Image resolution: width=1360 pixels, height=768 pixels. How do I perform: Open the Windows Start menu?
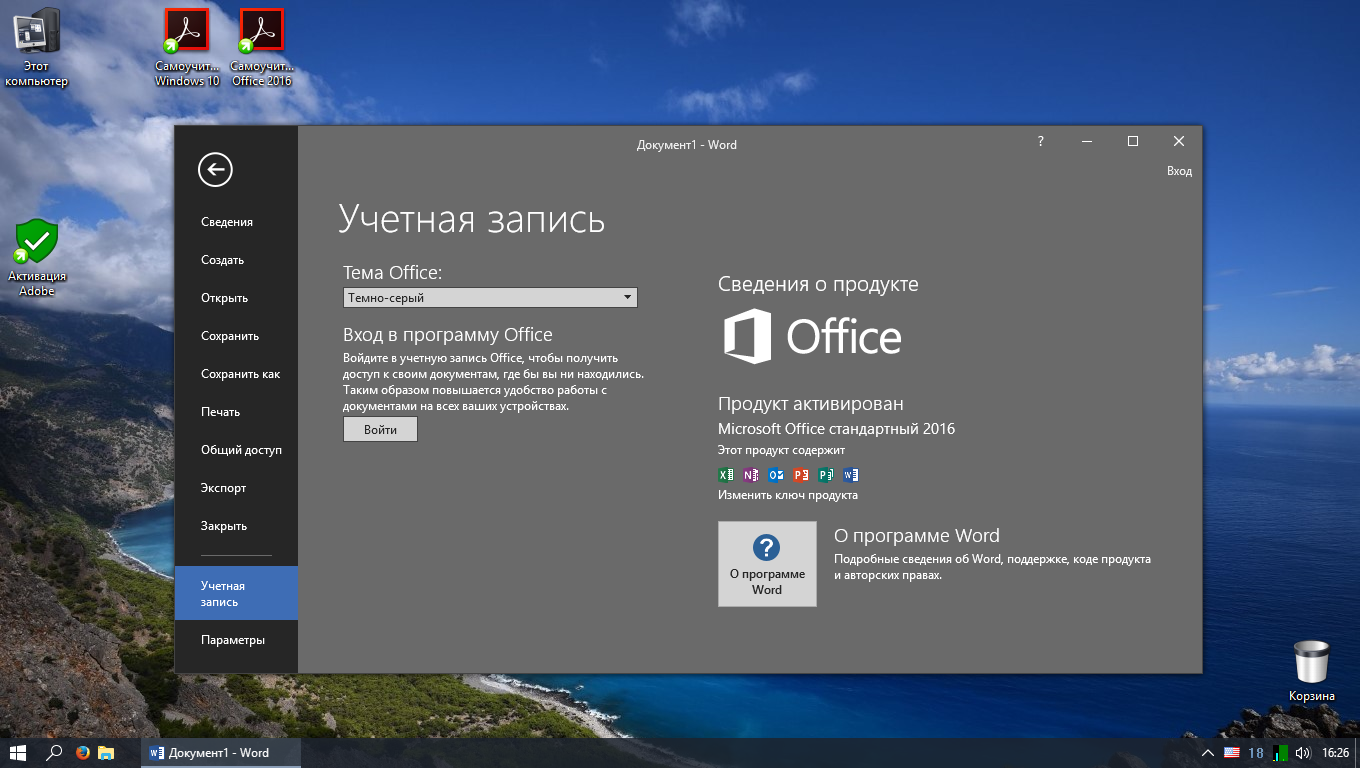[x=18, y=752]
